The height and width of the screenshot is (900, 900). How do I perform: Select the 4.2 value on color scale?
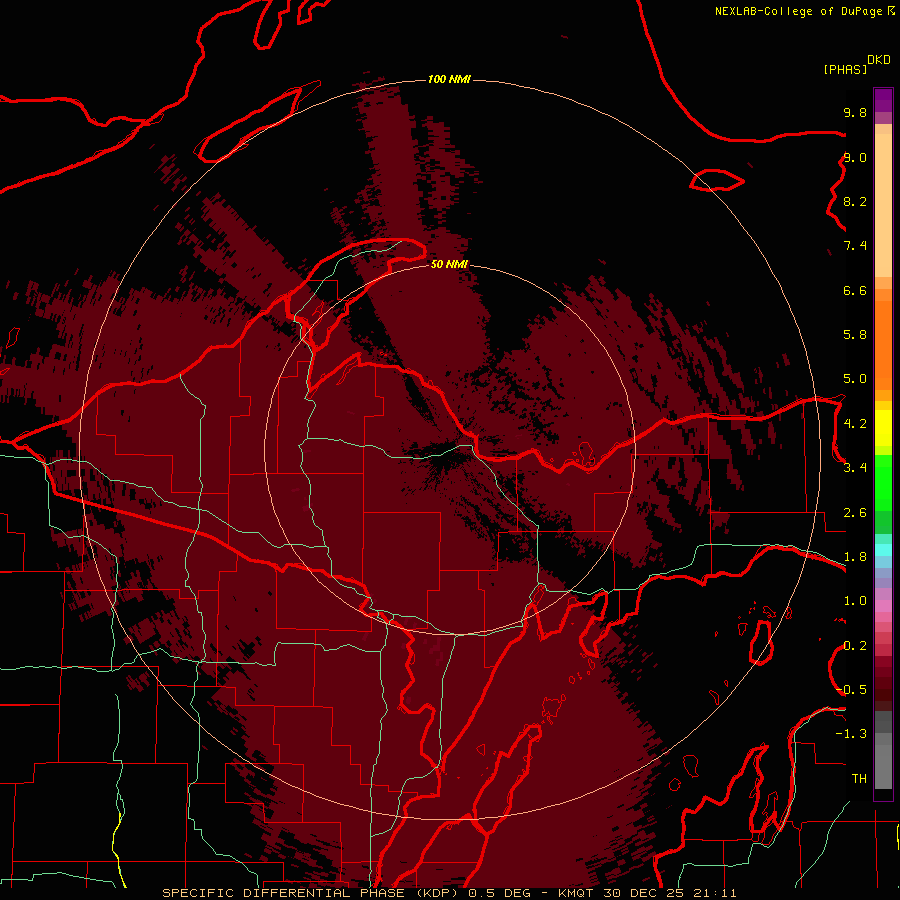[x=855, y=424]
